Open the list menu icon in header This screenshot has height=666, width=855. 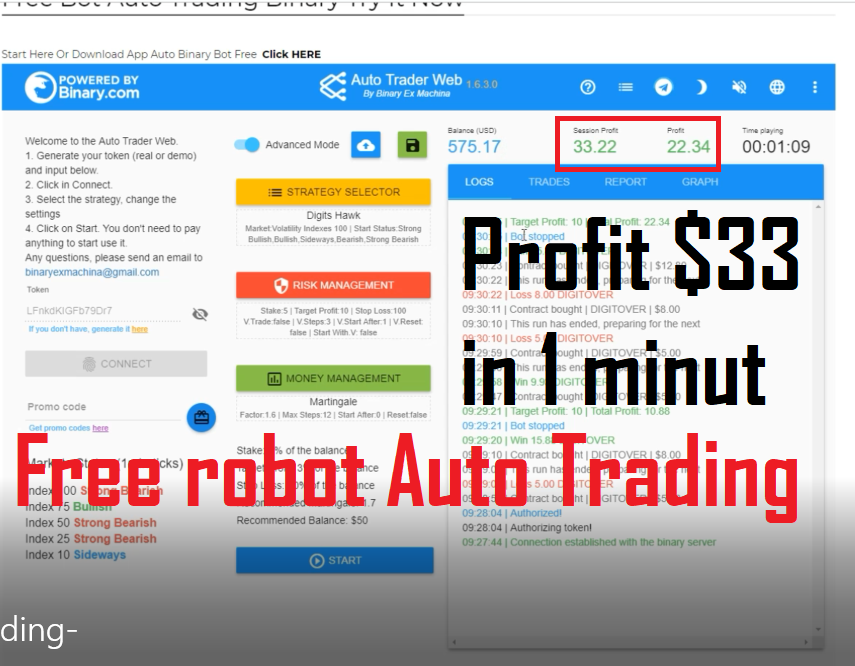[625, 87]
